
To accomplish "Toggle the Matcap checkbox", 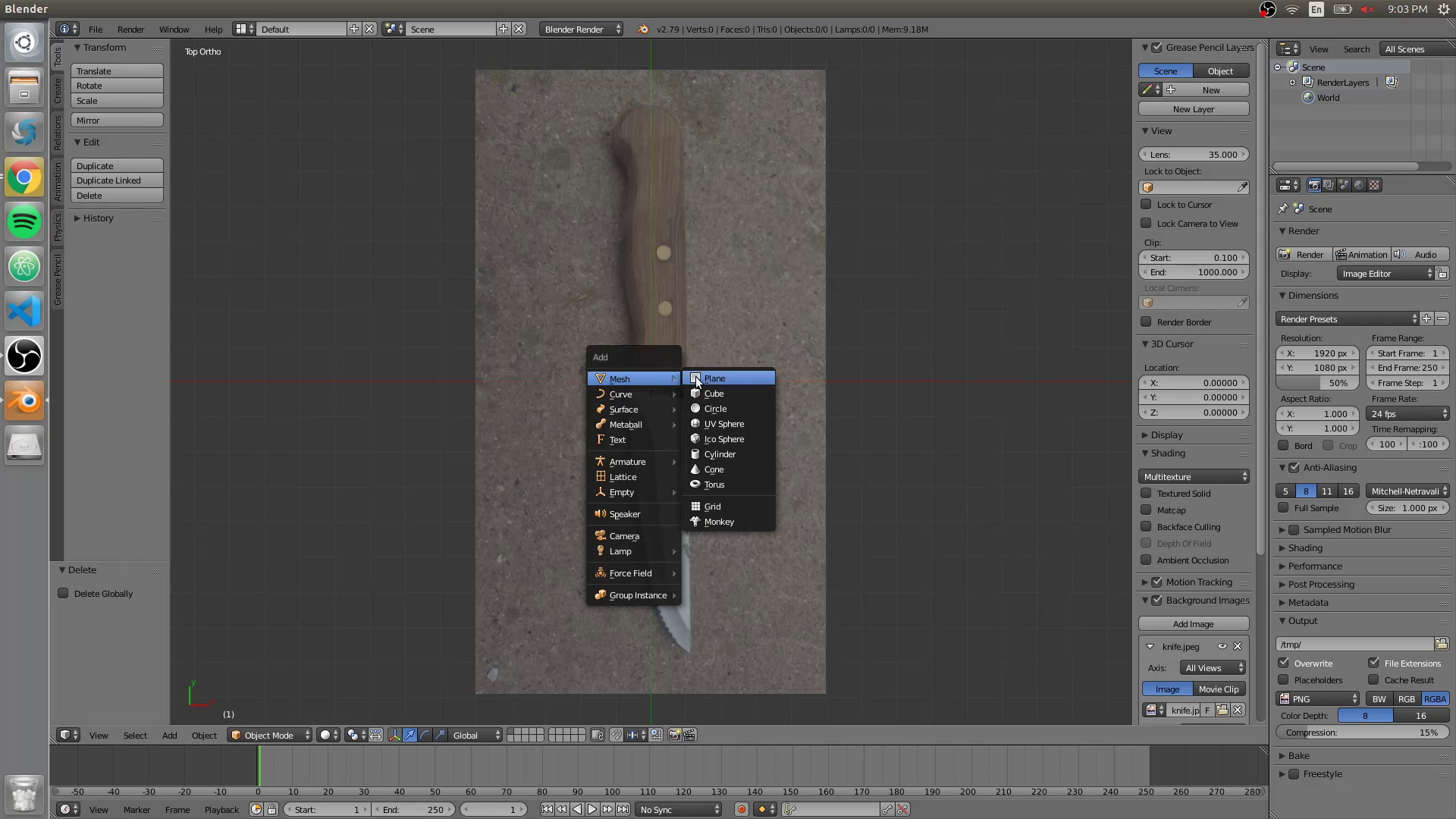I will [x=1147, y=510].
